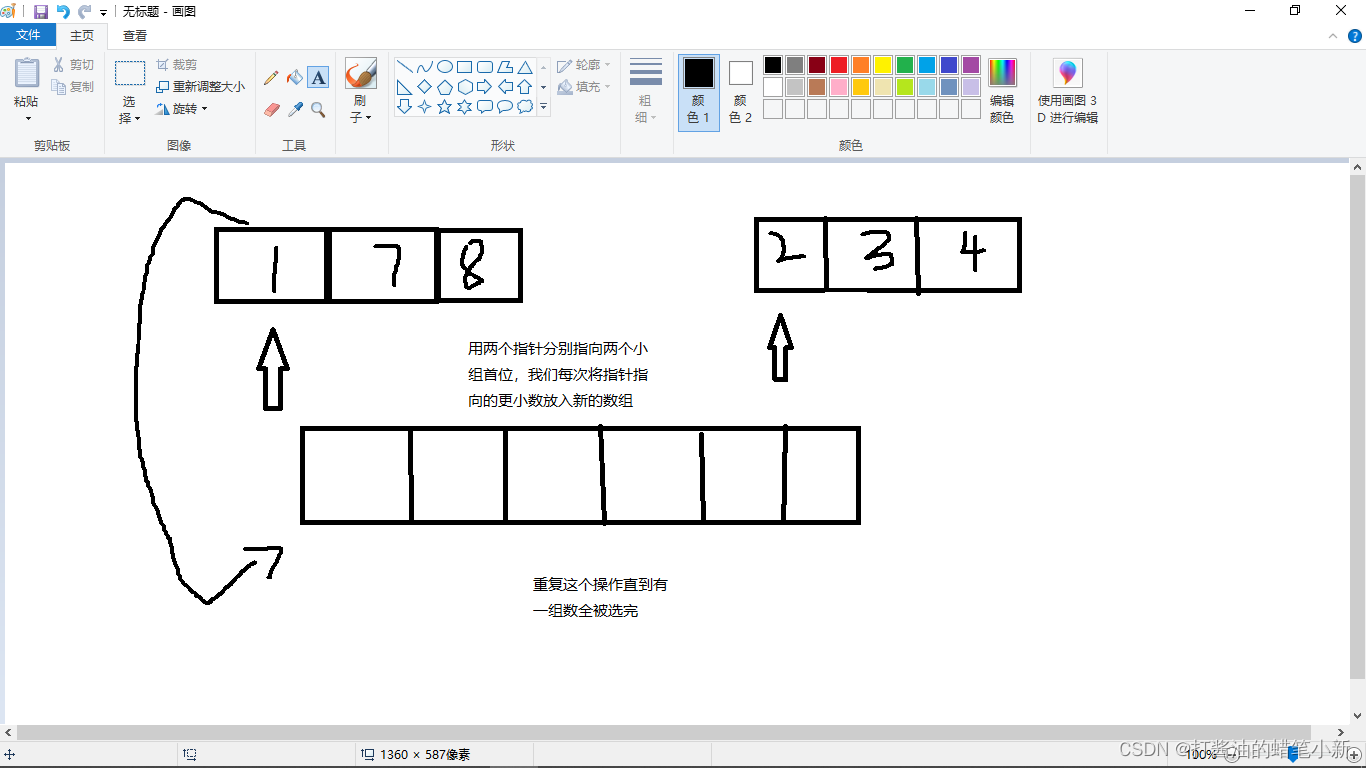
Task: Click the 1360 × 587像素 status text
Action: pos(425,755)
